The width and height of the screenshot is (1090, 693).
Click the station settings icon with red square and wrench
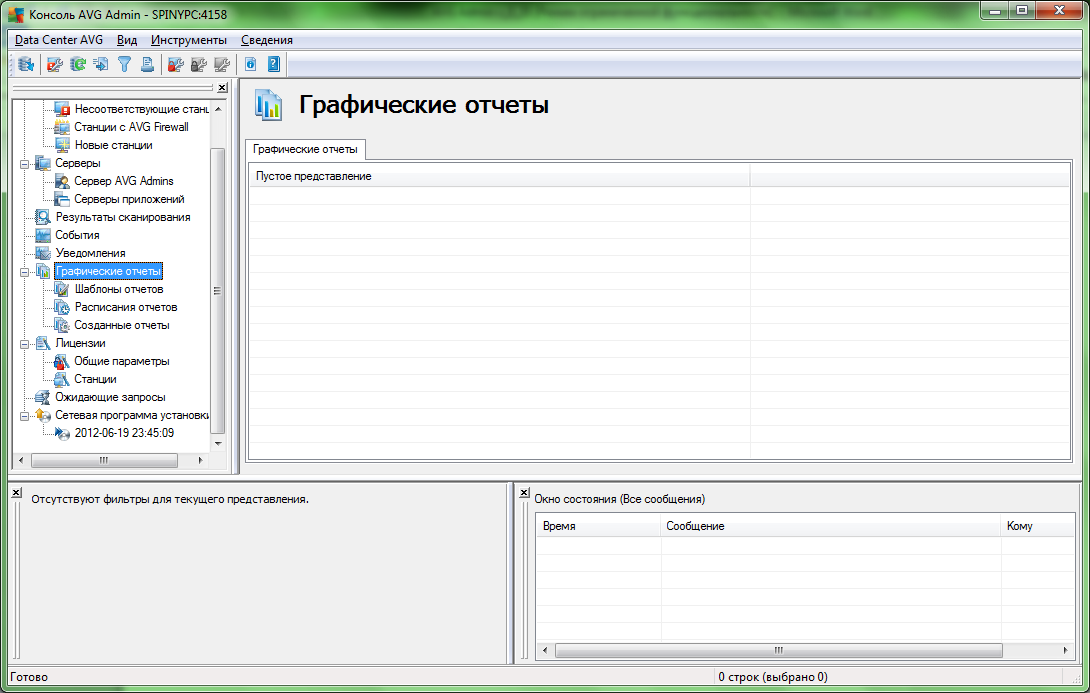click(55, 65)
